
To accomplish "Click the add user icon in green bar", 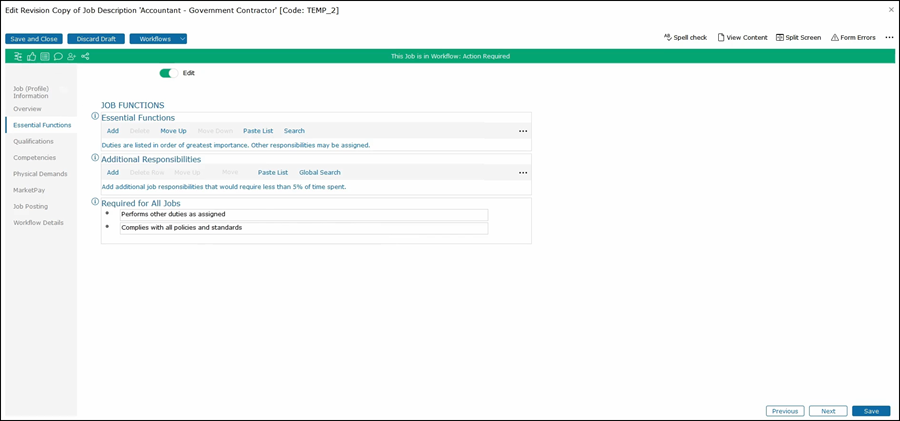I will click(71, 56).
